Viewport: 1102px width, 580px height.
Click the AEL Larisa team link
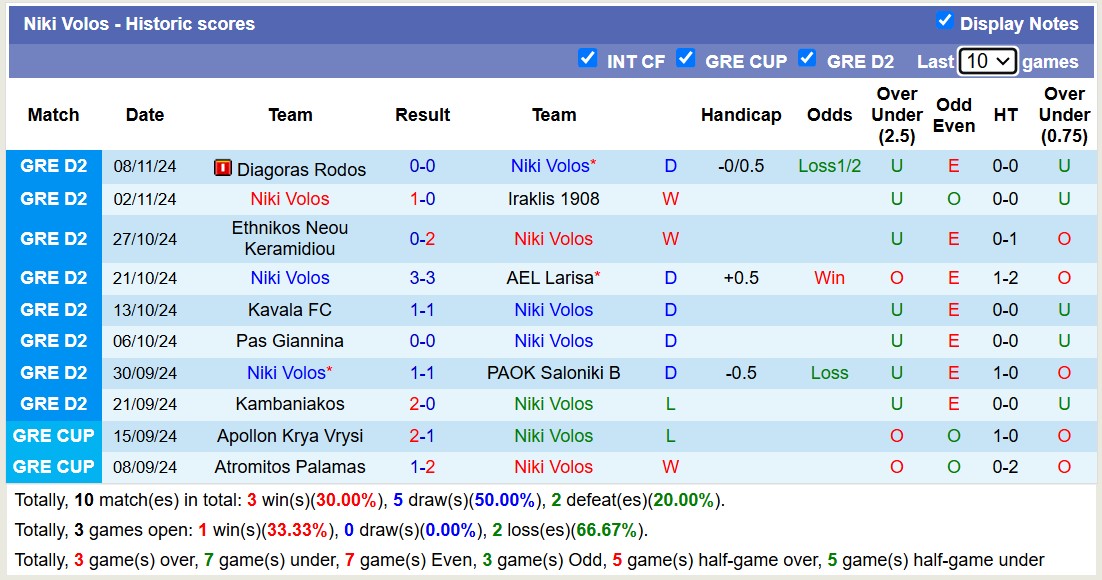coord(549,278)
